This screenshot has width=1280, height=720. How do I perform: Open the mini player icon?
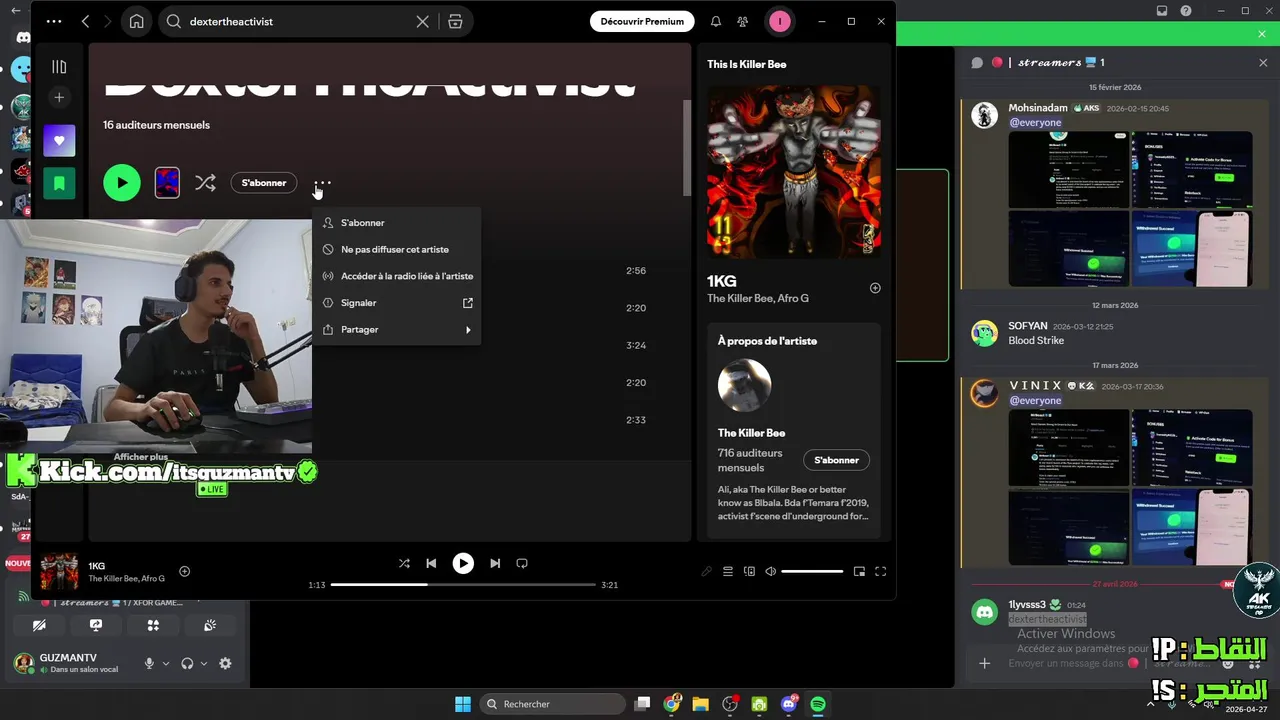[859, 571]
